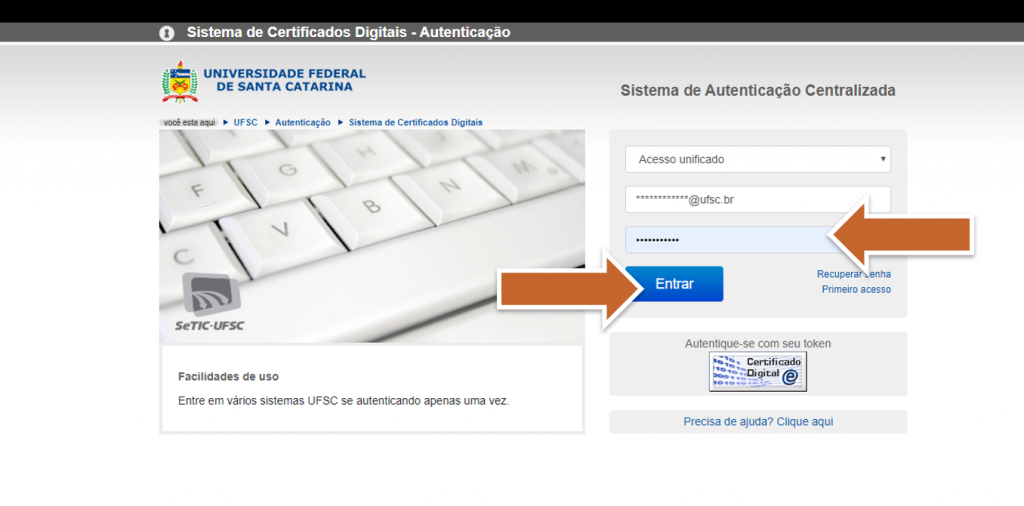This screenshot has width=1024, height=506.
Task: Open the Recuperar senha link
Action: (854, 274)
